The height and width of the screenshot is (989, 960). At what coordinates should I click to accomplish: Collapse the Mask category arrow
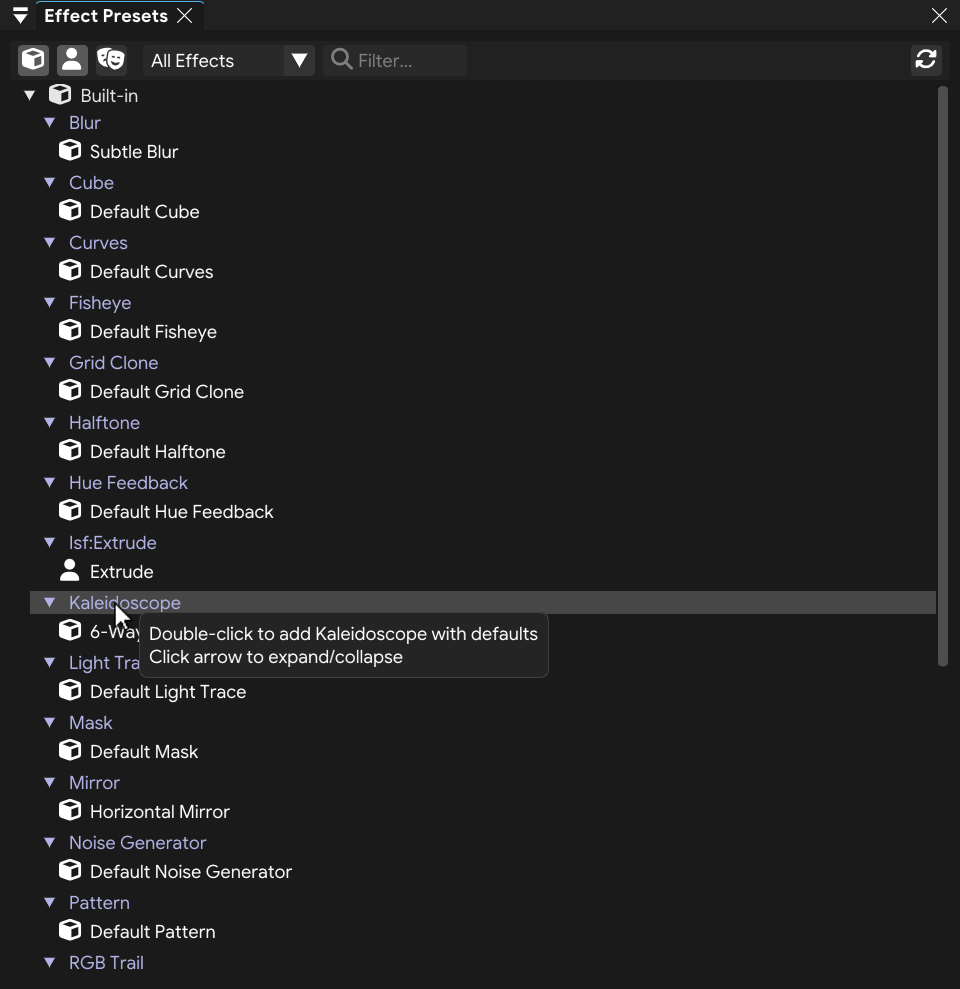(x=50, y=722)
